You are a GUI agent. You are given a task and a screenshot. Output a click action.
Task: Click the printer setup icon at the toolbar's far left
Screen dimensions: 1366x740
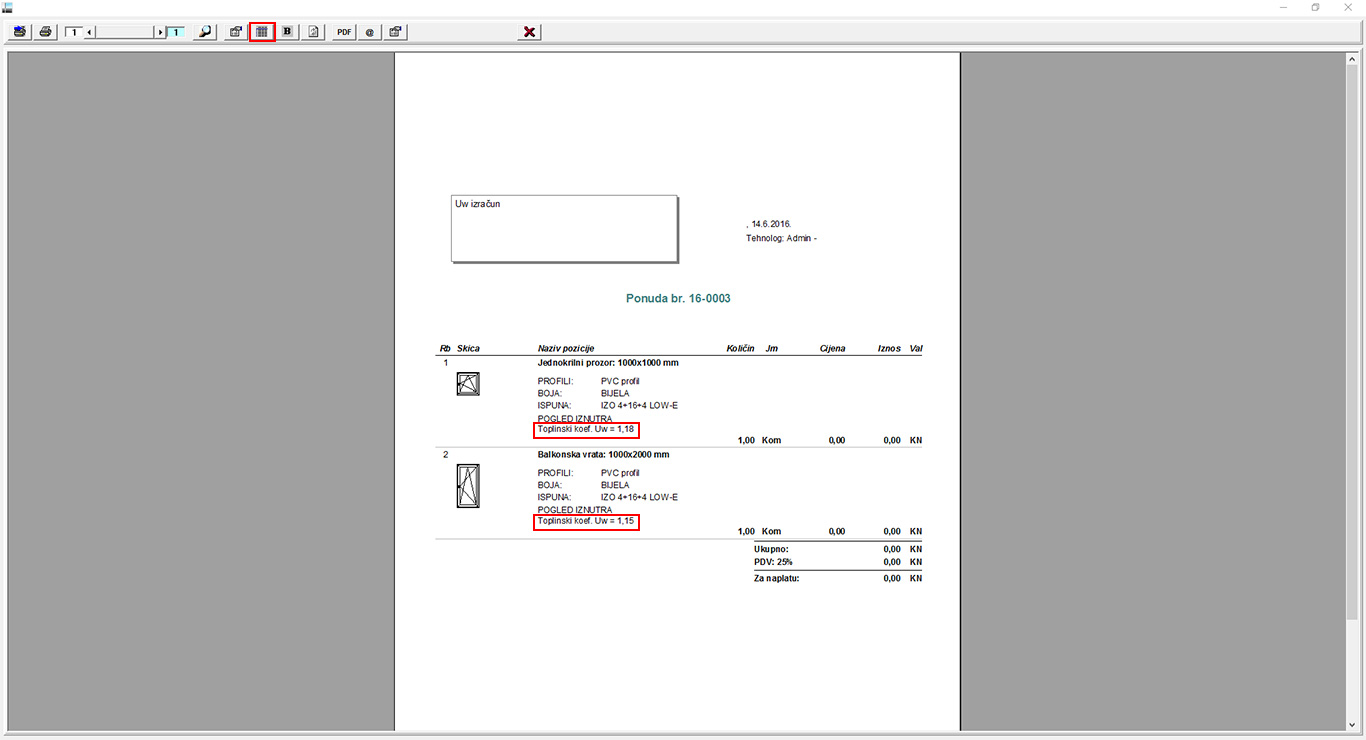(x=19, y=32)
